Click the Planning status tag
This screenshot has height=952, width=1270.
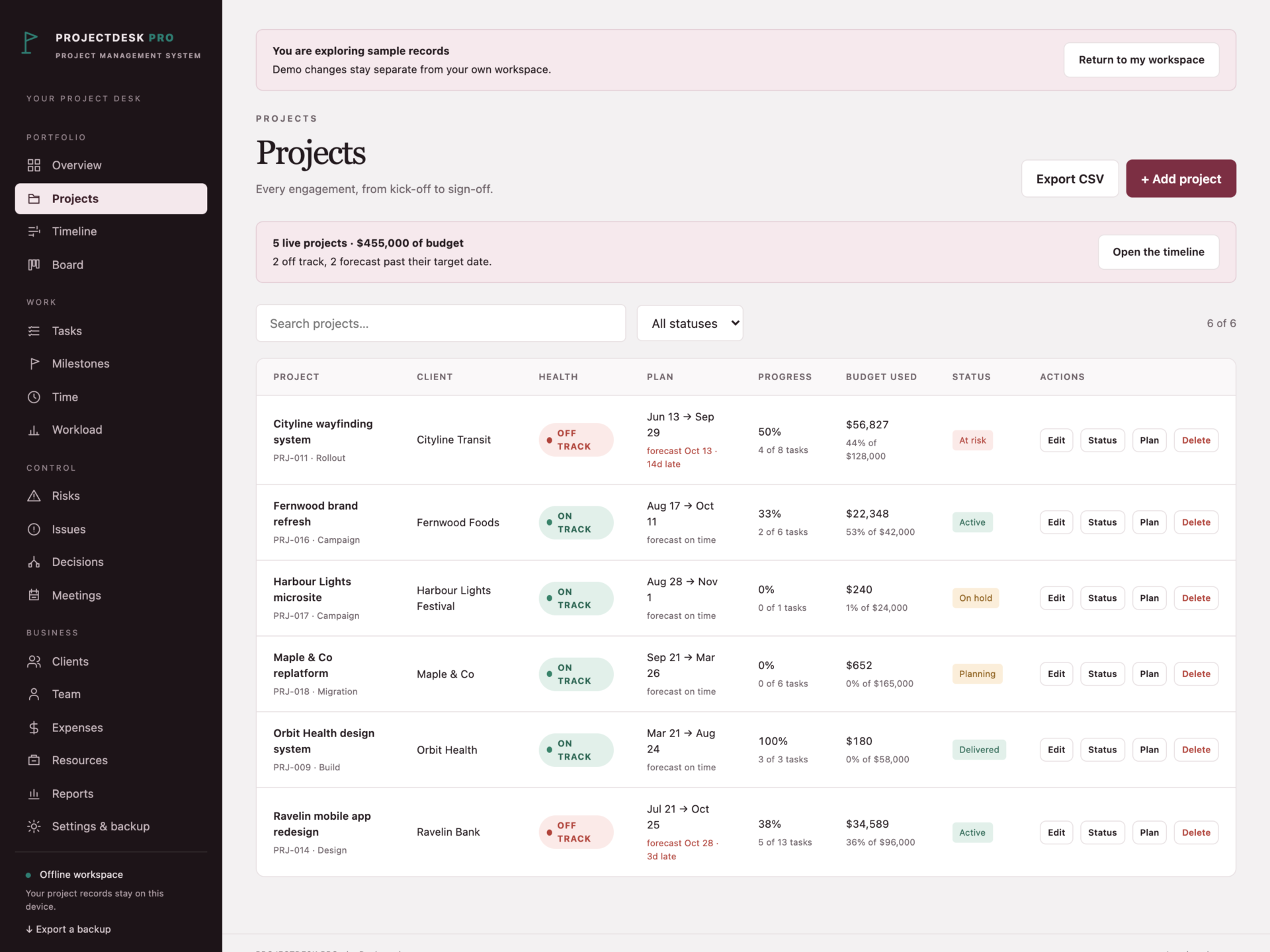[977, 674]
